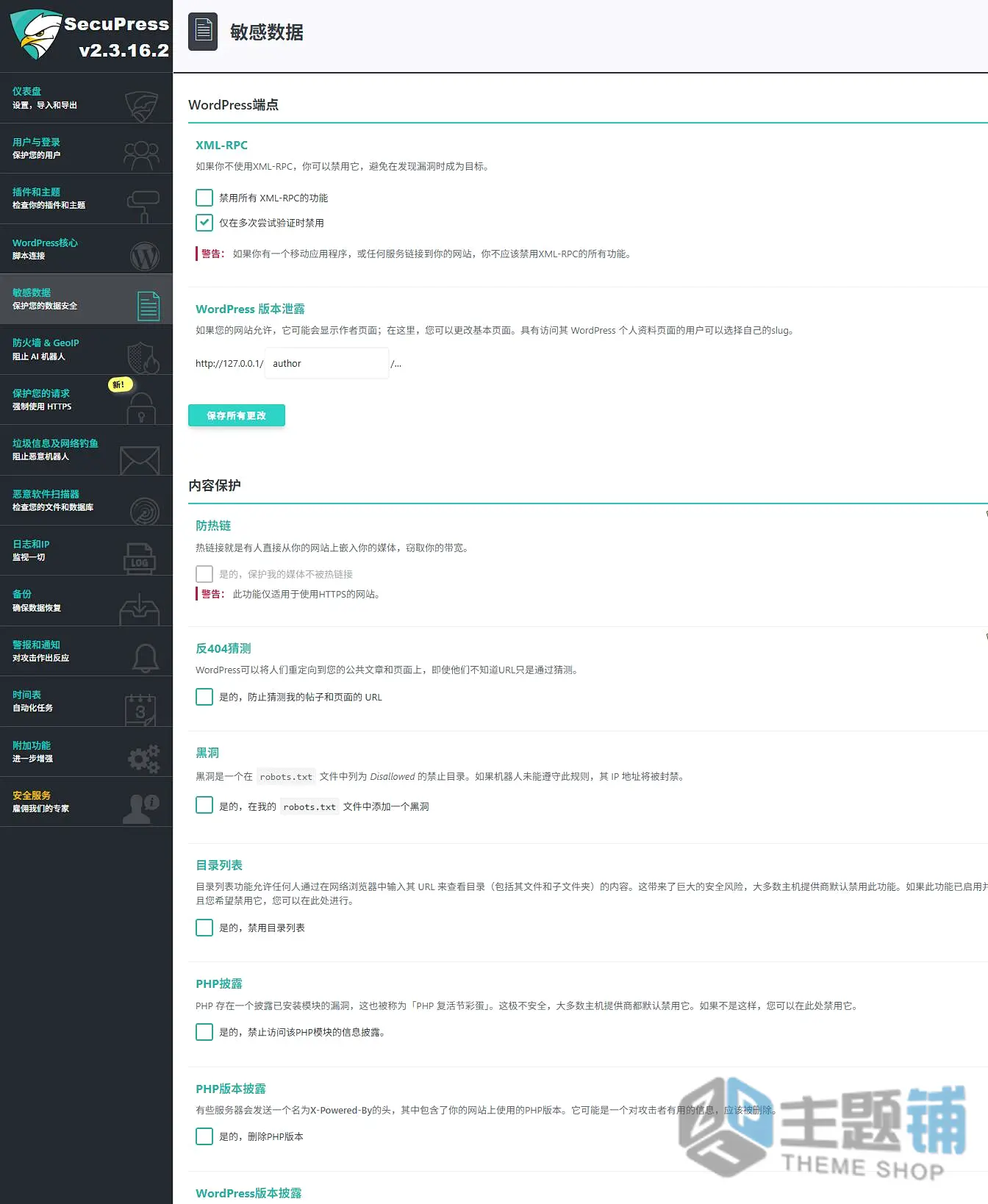Image resolution: width=988 pixels, height=1204 pixels.
Task: Open the 用户与登录 menu item
Action: tap(86, 149)
